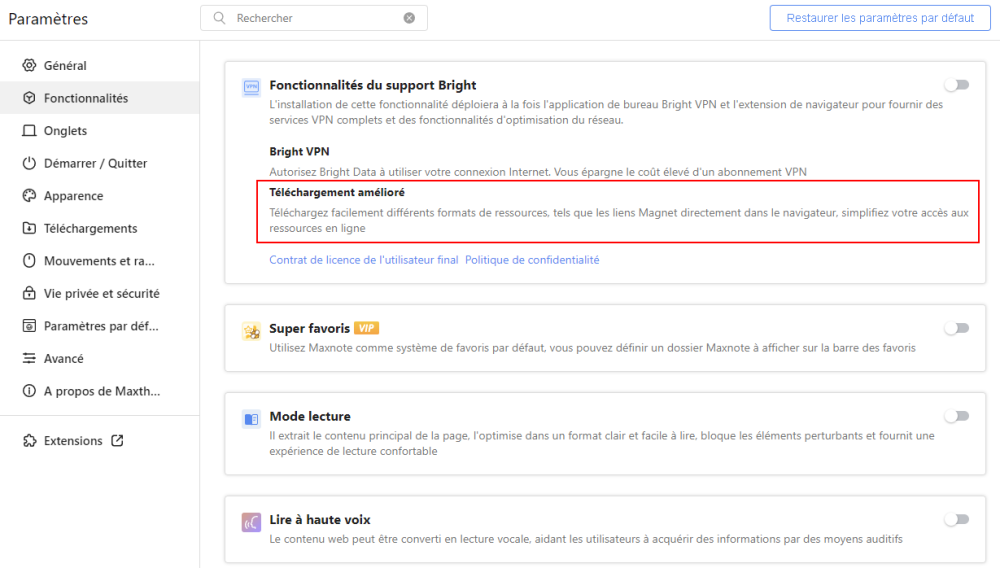Click in the Rechercher search field
Image resolution: width=1000 pixels, height=568 pixels.
tap(315, 18)
